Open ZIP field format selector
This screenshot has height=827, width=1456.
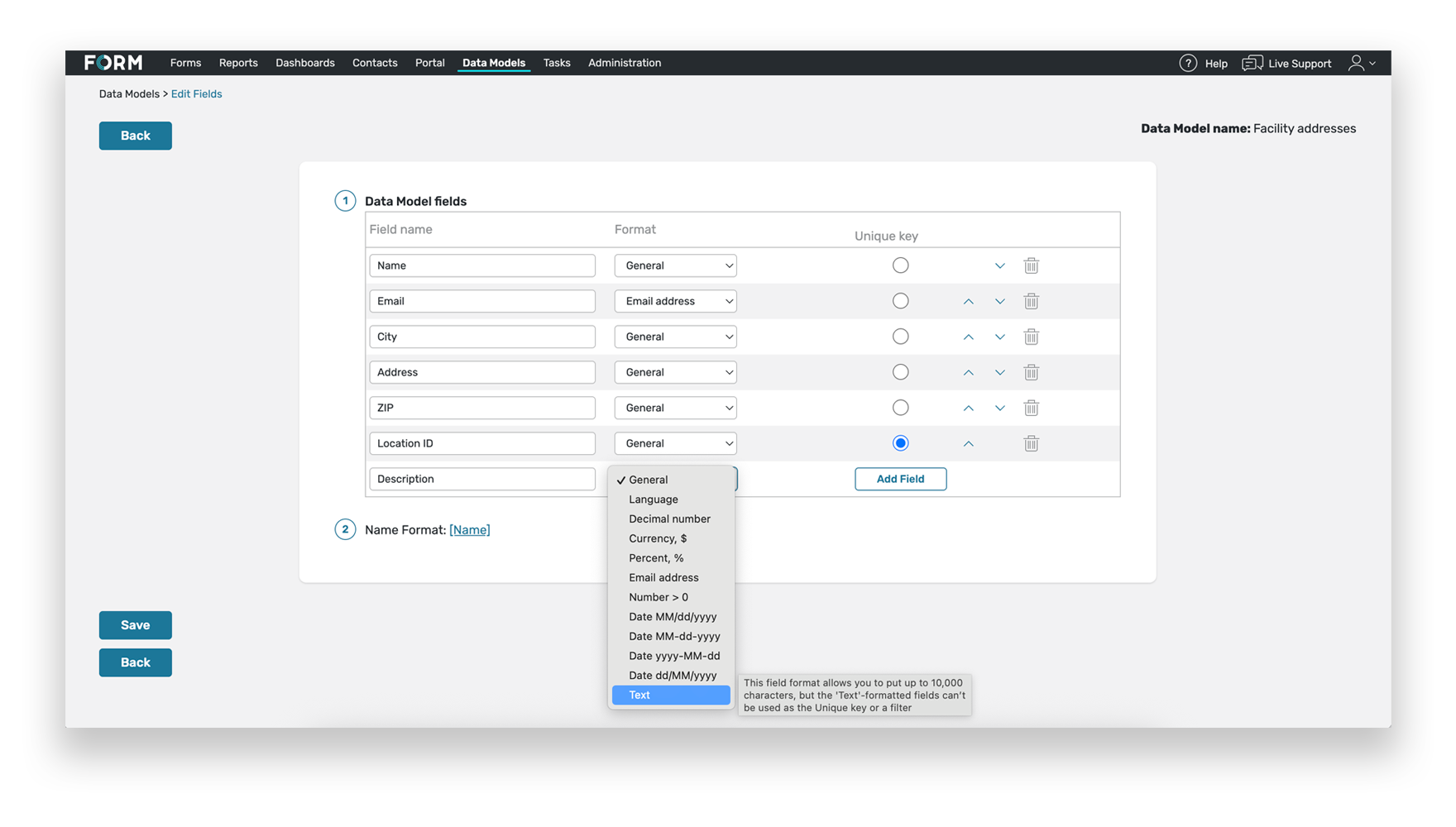point(675,408)
